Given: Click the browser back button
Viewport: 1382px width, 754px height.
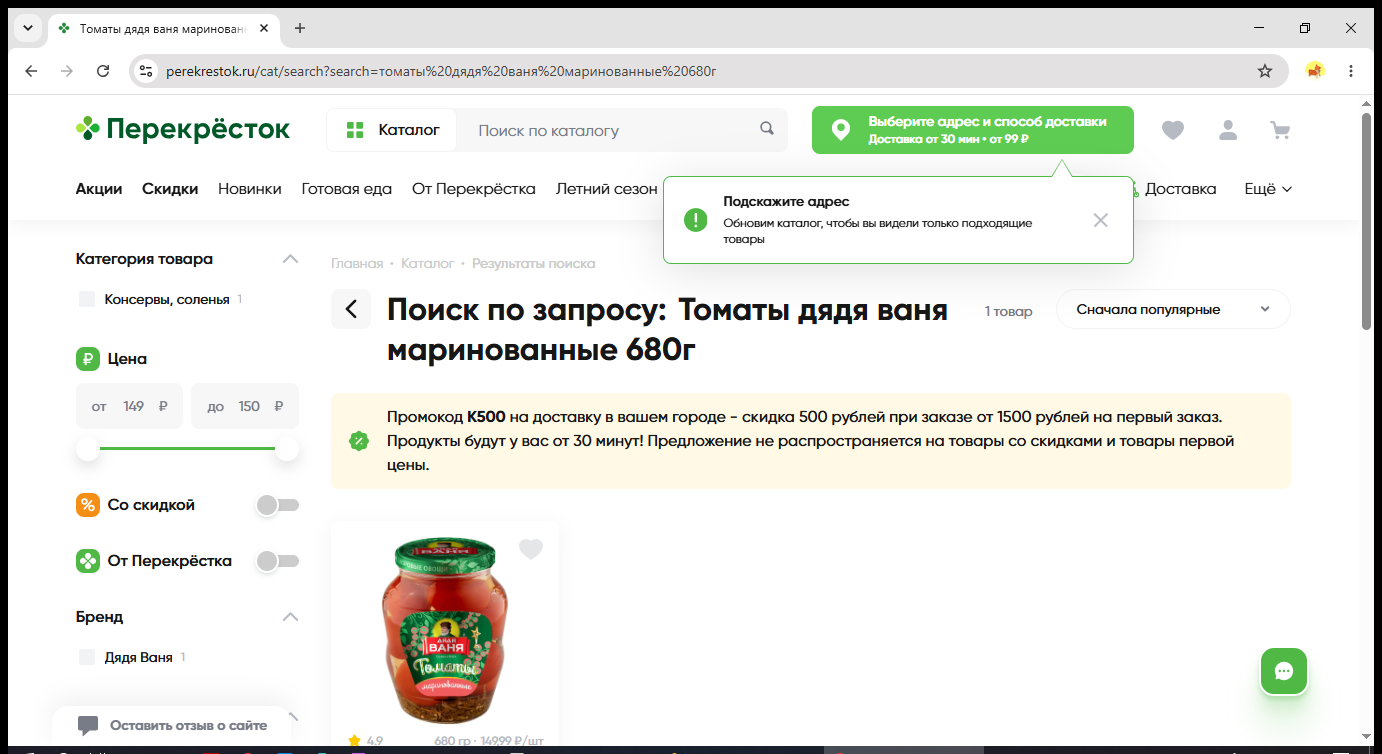Looking at the screenshot, I should pos(31,71).
